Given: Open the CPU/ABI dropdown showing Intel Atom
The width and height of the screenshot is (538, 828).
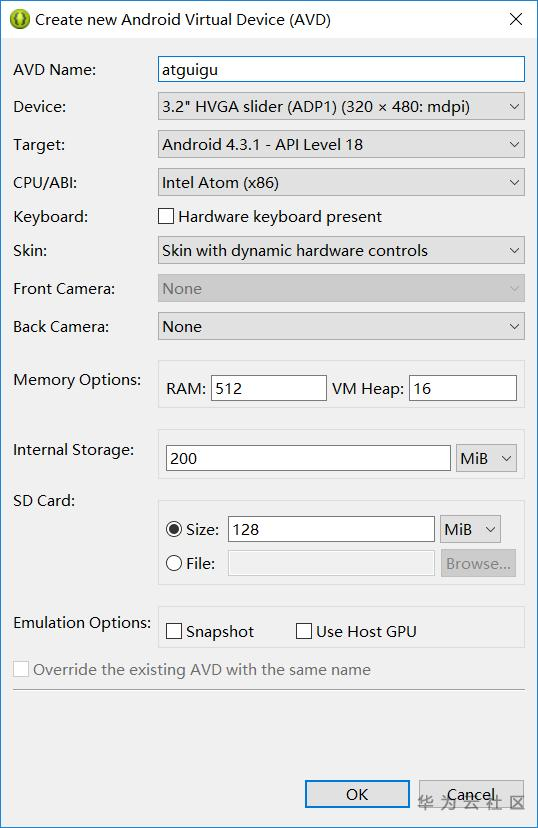Looking at the screenshot, I should coord(341,182).
